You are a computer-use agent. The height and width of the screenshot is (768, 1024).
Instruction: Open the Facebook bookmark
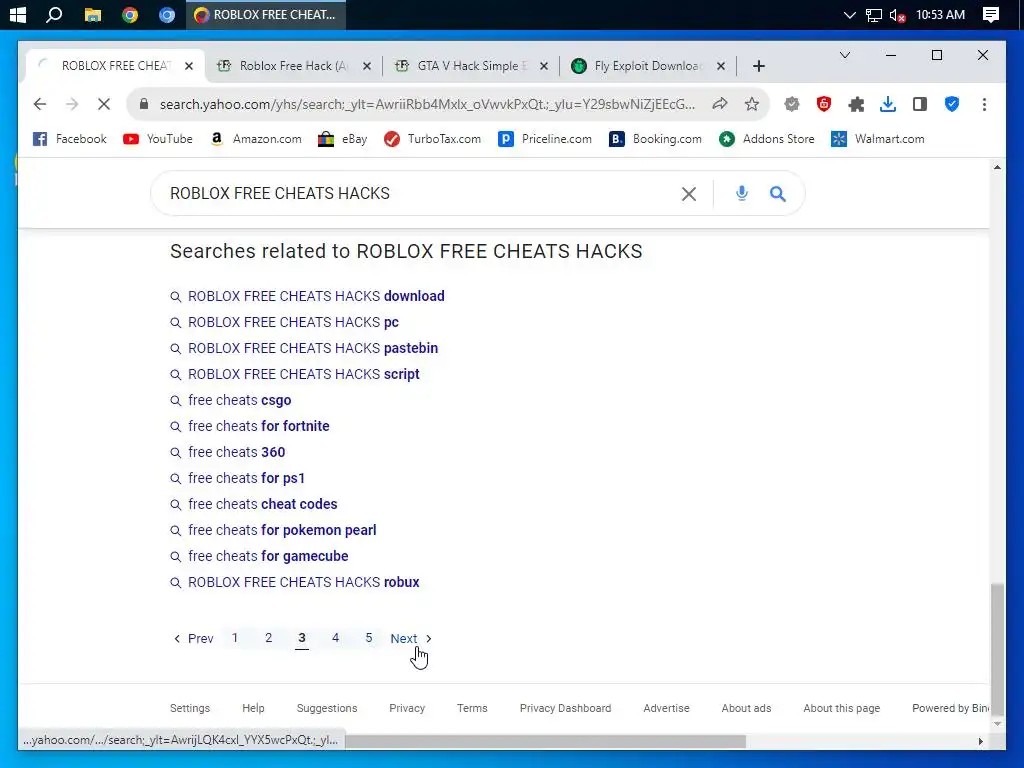70,139
